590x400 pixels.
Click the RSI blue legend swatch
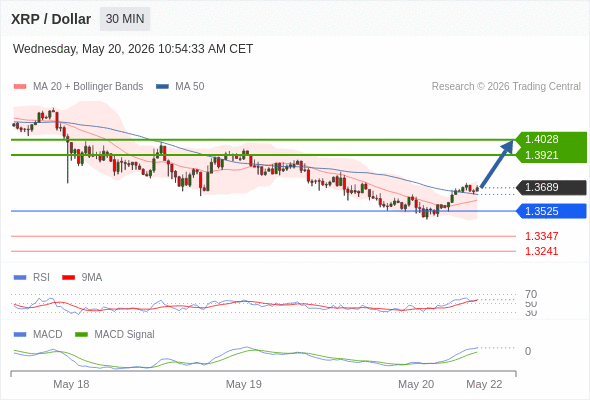(20, 278)
